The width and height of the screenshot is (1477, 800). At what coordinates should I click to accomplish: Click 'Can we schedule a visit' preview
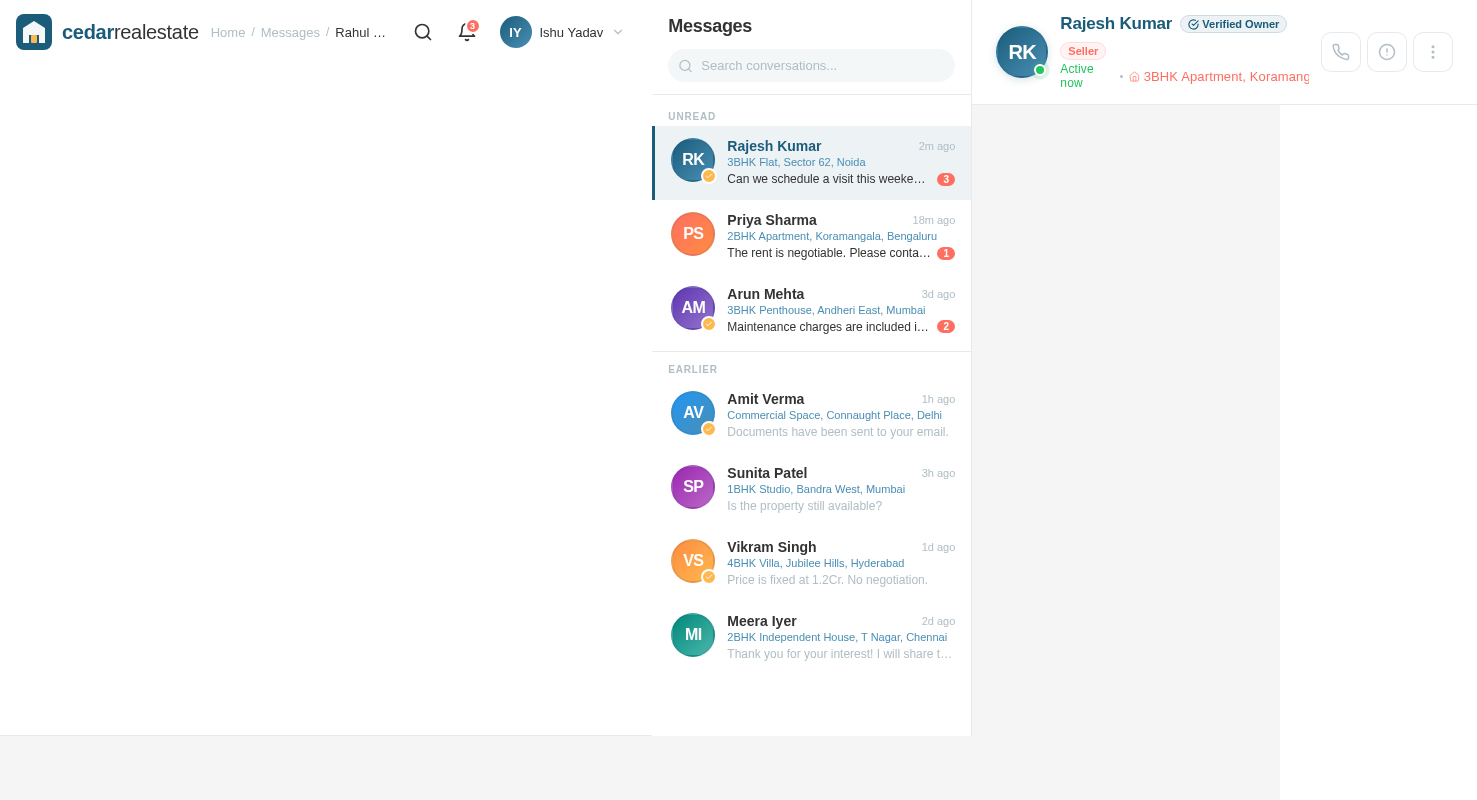pyautogui.click(x=828, y=179)
